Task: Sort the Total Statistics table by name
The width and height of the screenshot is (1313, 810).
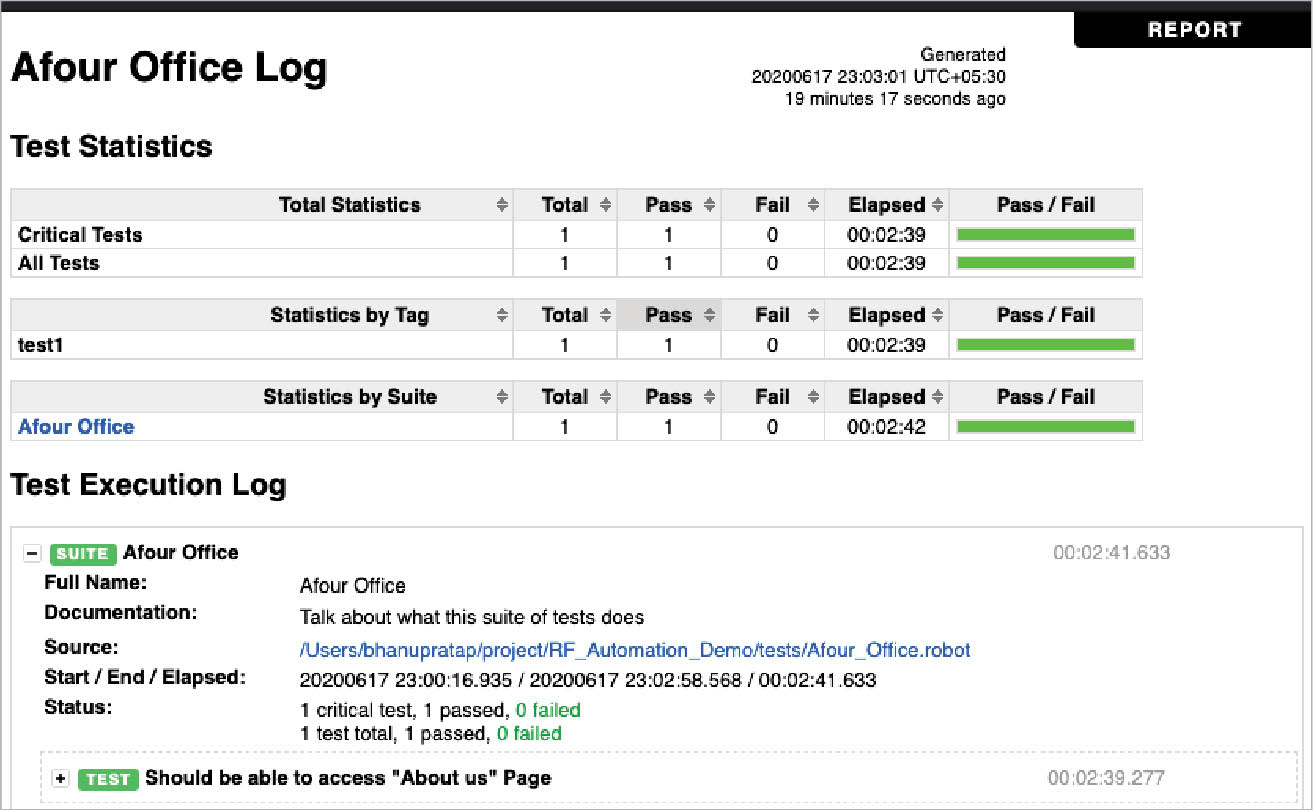Action: pyautogui.click(x=503, y=204)
